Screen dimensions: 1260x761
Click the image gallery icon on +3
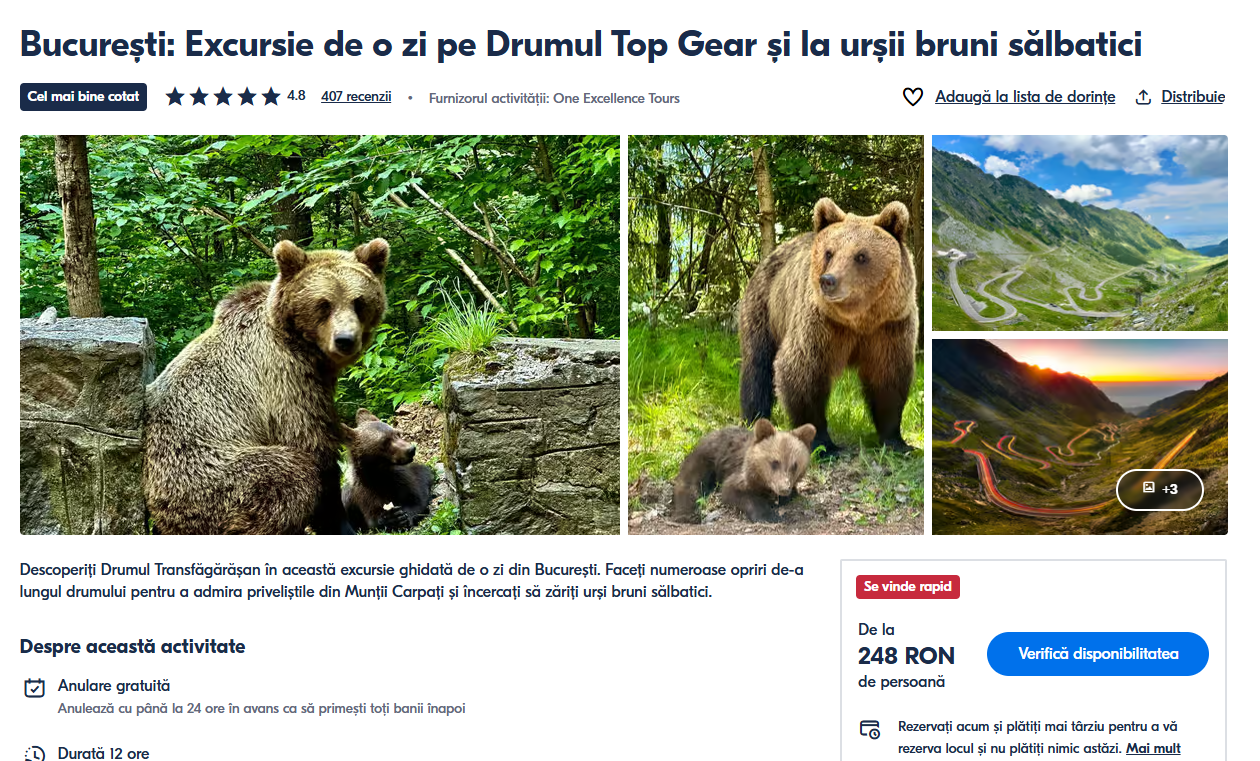(1148, 489)
